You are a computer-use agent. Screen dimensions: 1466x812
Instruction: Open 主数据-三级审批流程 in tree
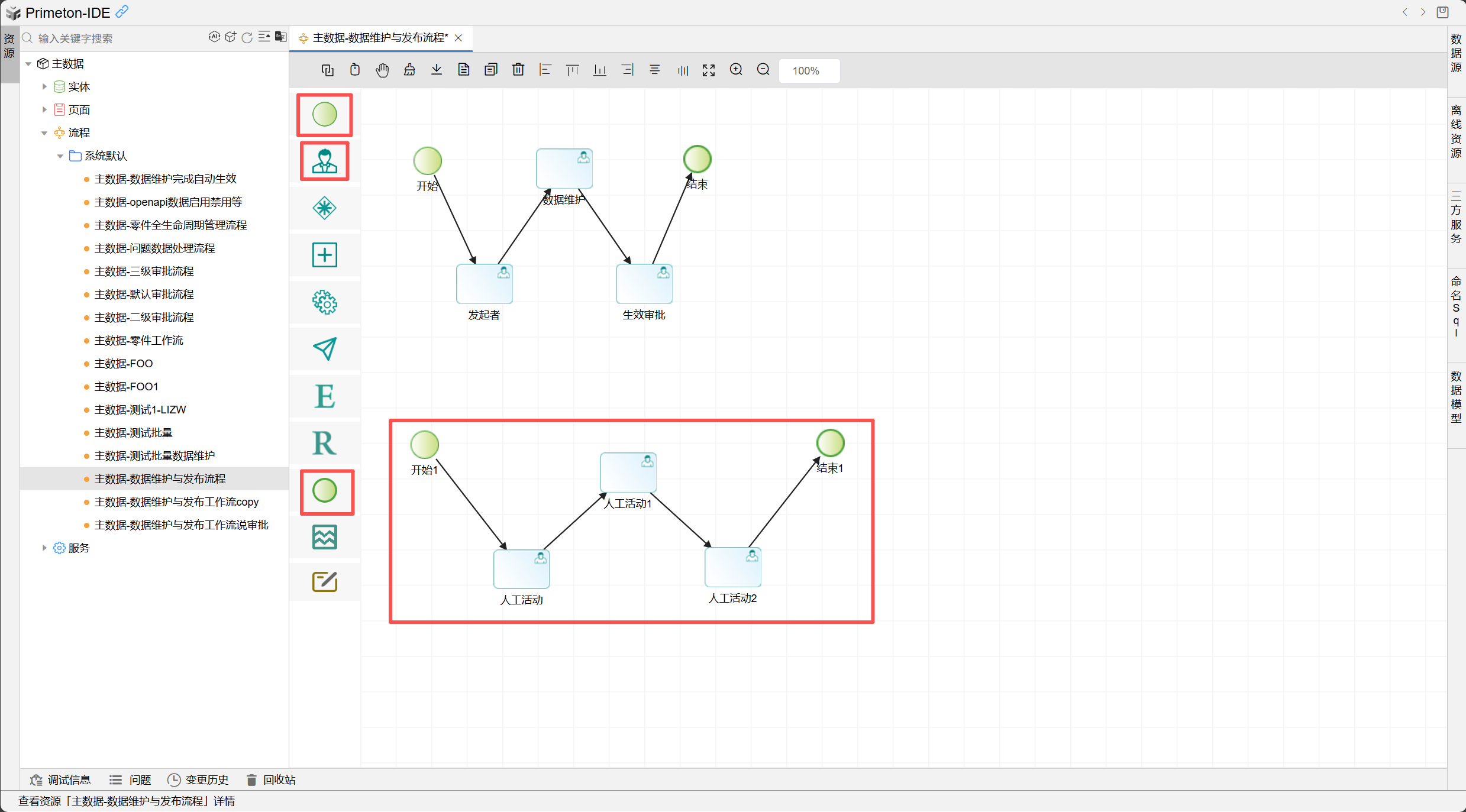click(144, 271)
